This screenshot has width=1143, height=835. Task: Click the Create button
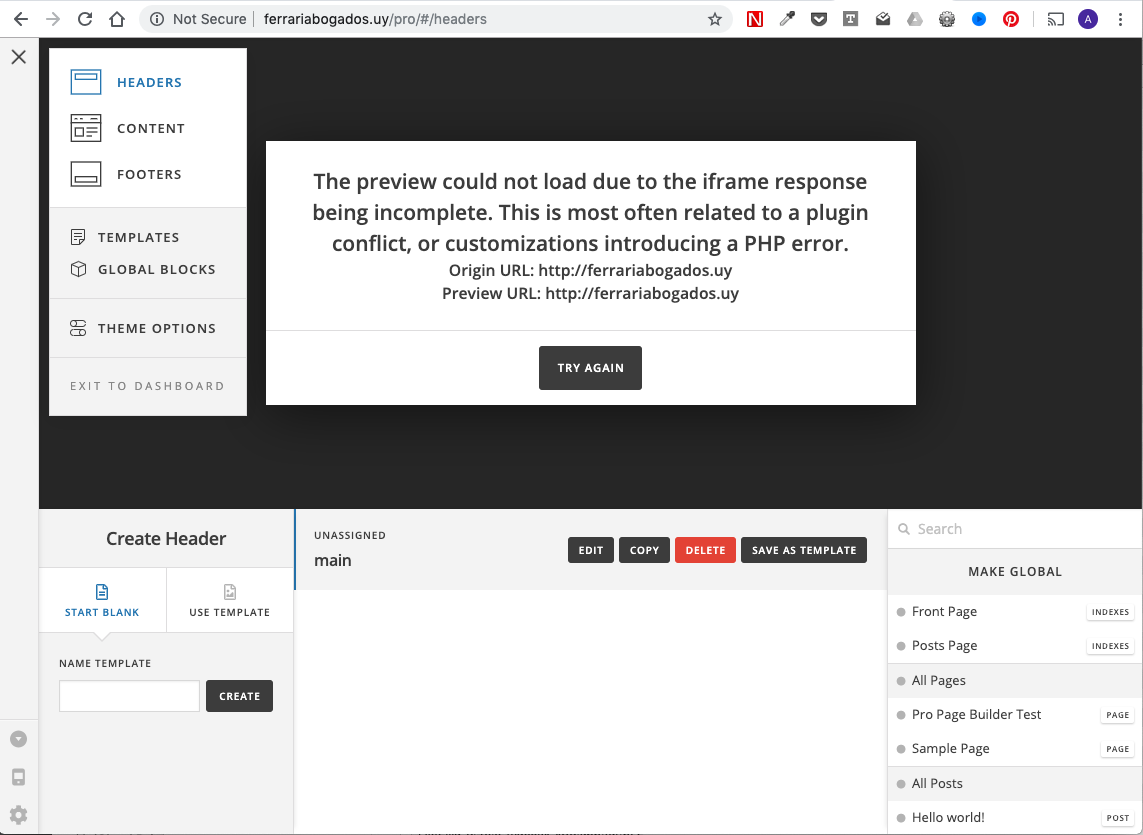[x=239, y=696]
